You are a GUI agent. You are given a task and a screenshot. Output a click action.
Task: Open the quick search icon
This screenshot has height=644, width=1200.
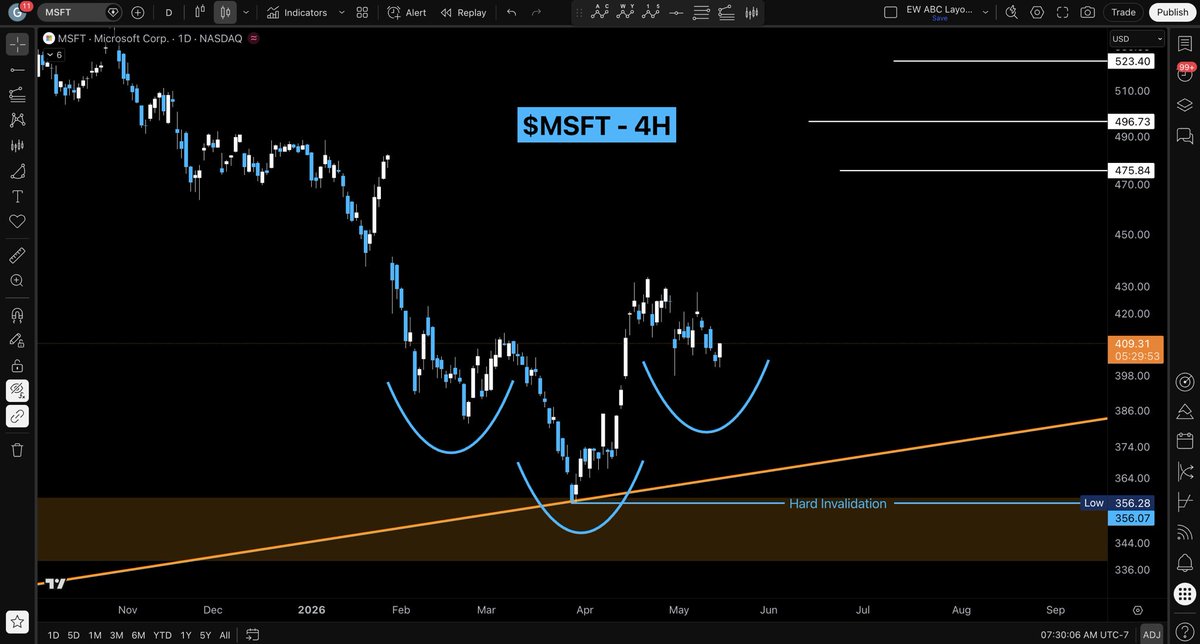pyautogui.click(x=1012, y=12)
